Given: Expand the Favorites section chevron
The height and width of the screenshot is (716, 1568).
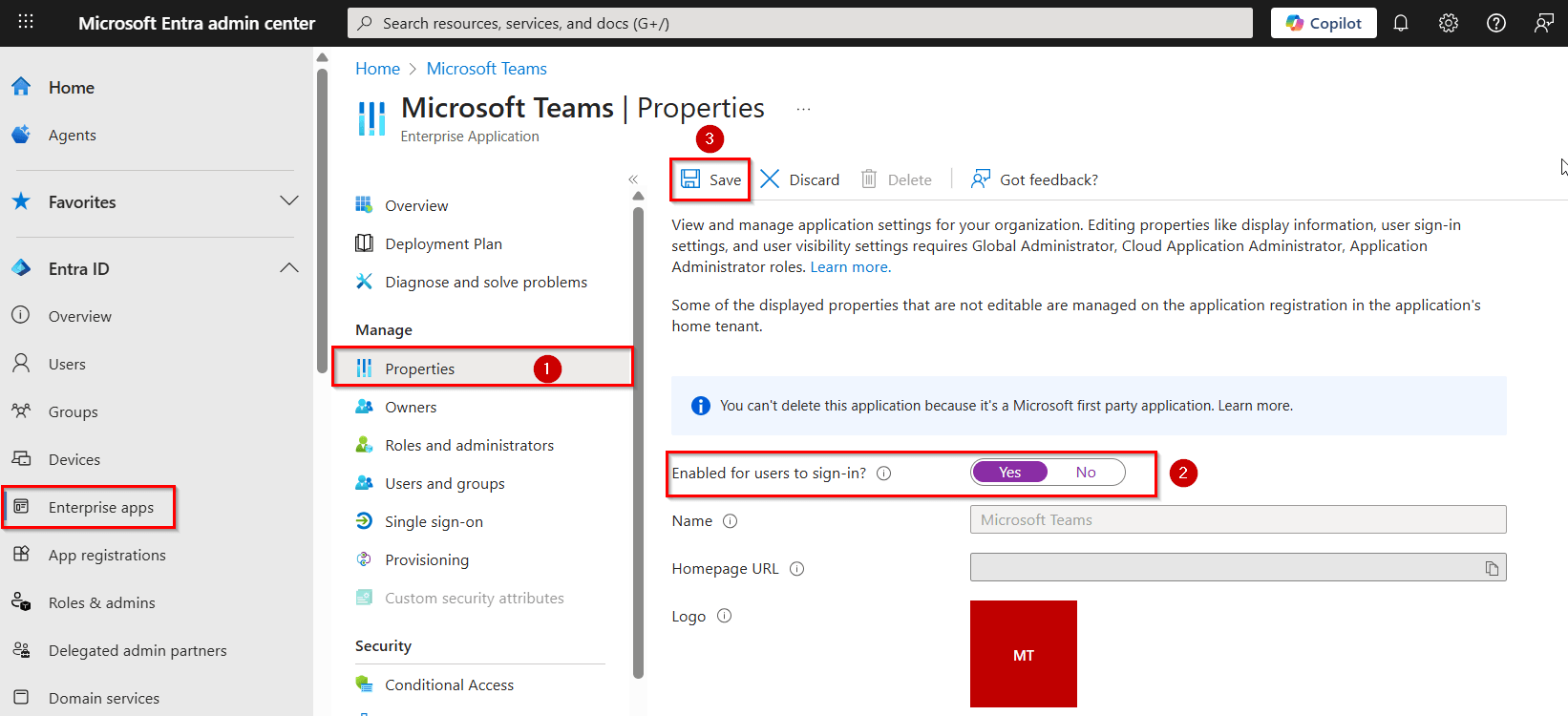Looking at the screenshot, I should point(289,200).
